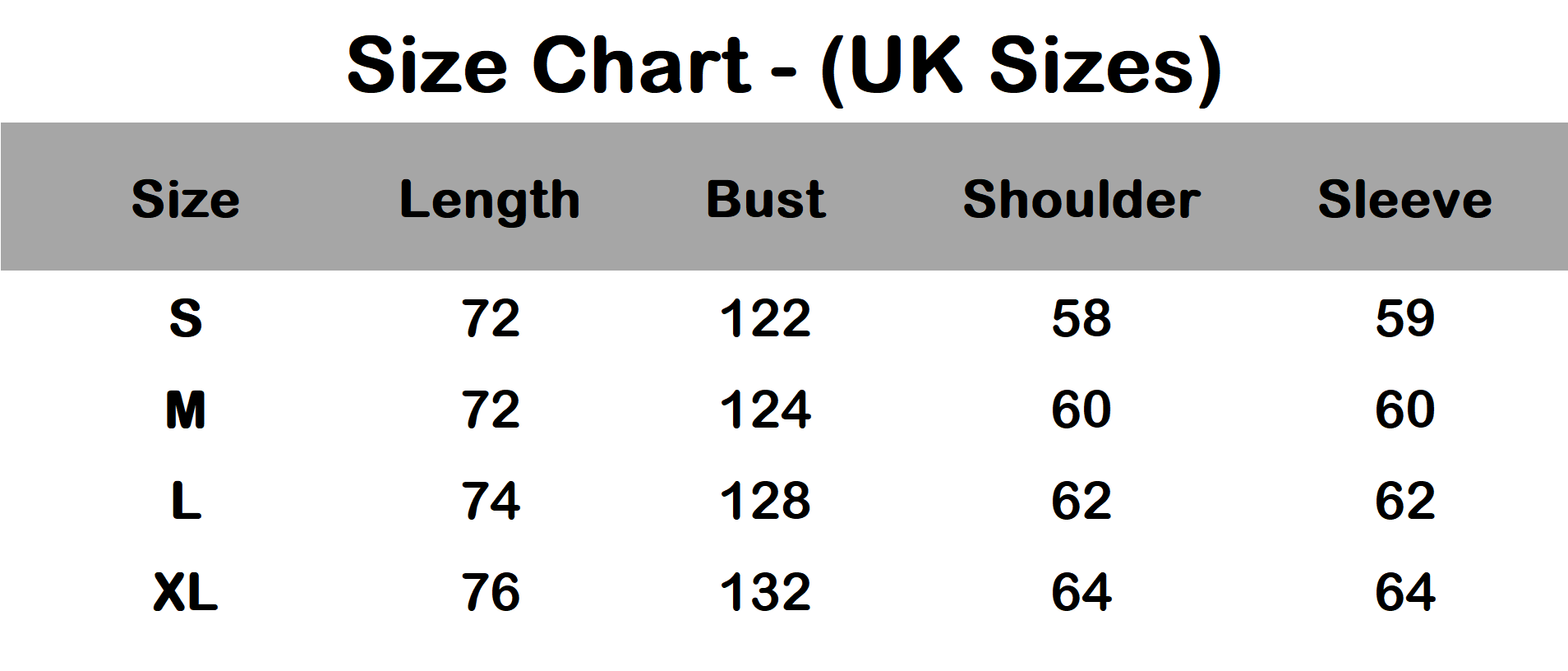Viewport: 1568px width, 671px height.
Task: Click the XL size row label
Action: pos(186,593)
